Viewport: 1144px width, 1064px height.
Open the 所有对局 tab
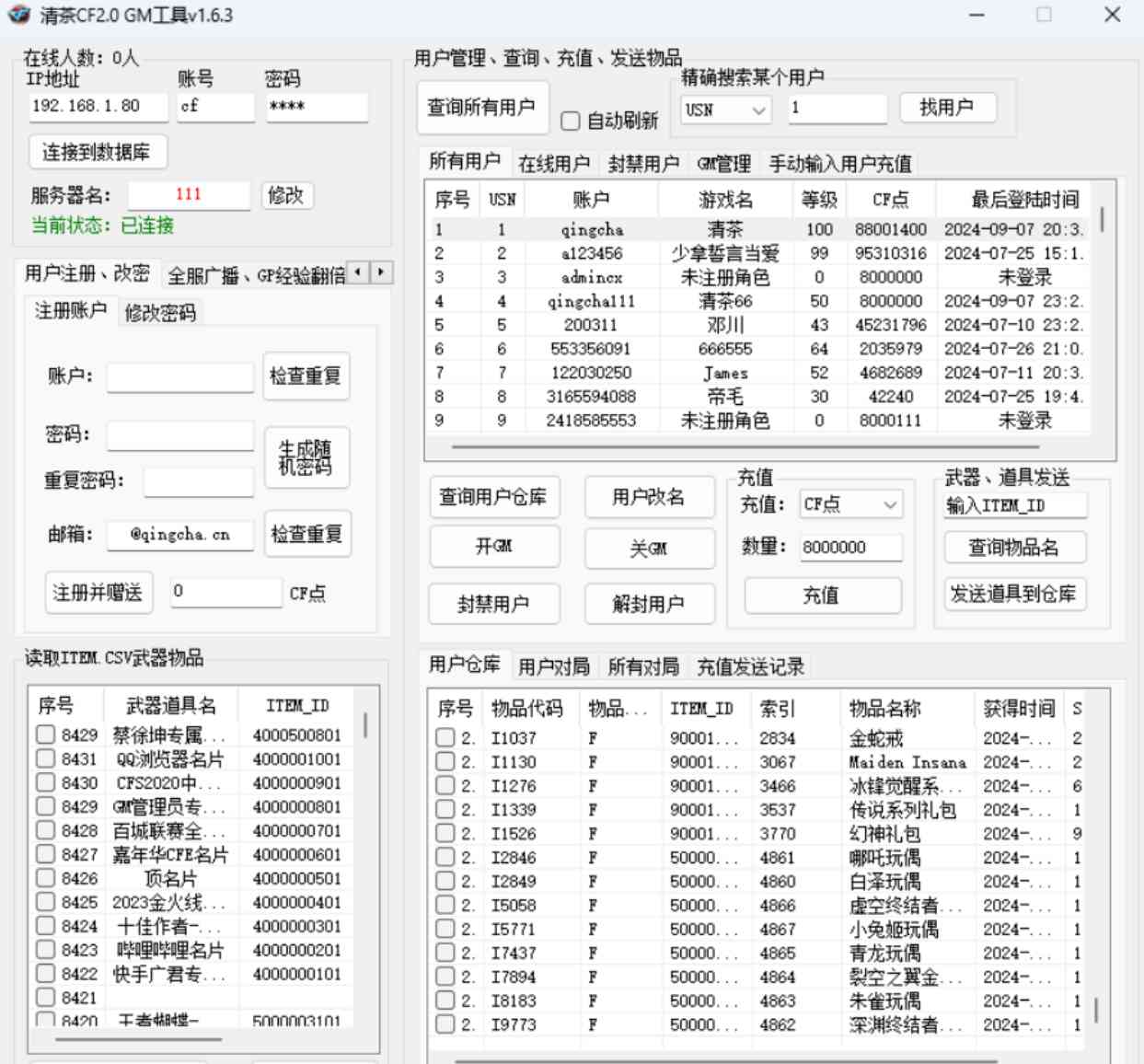(643, 666)
